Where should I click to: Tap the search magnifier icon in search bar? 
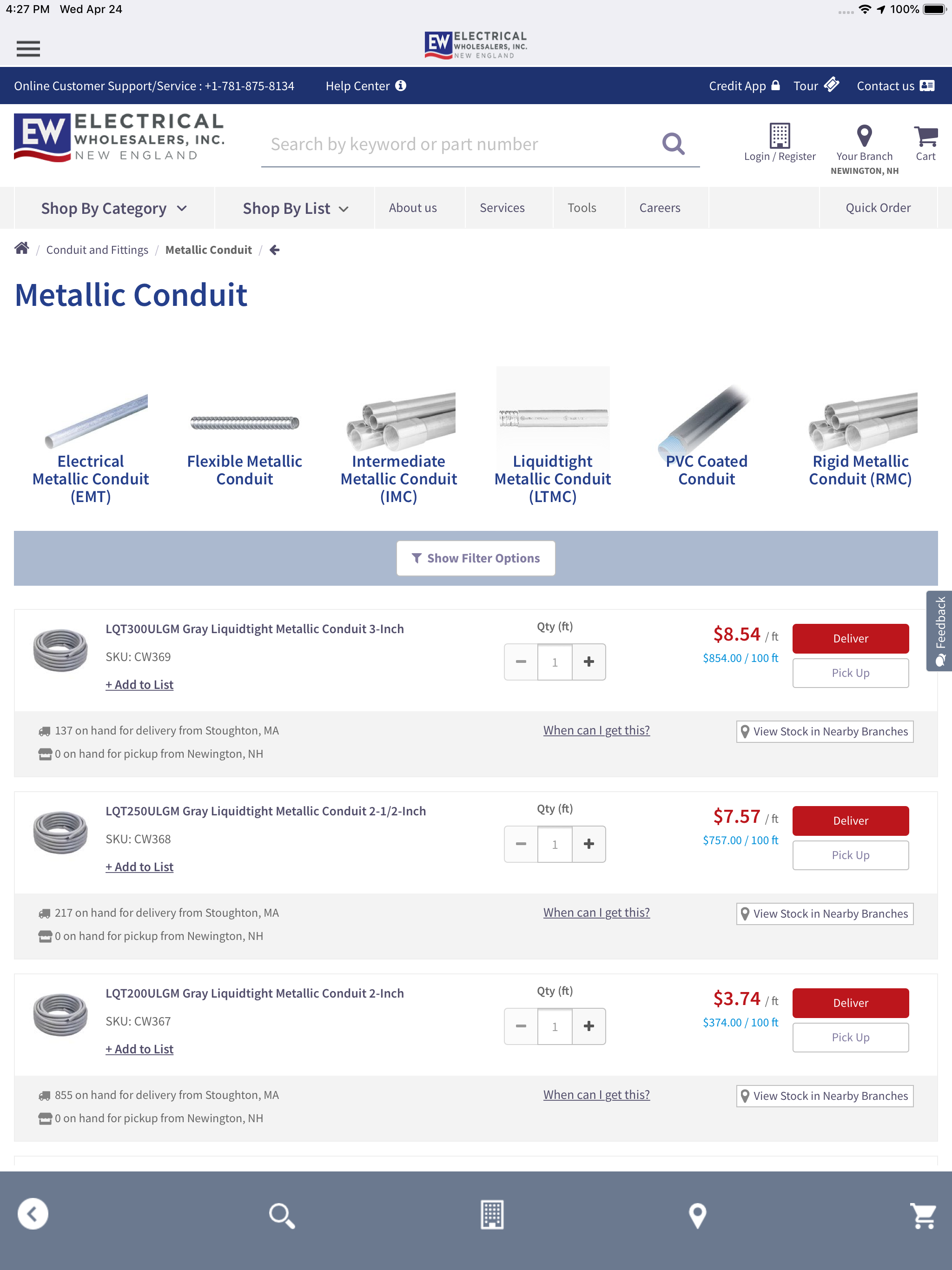pyautogui.click(x=673, y=144)
